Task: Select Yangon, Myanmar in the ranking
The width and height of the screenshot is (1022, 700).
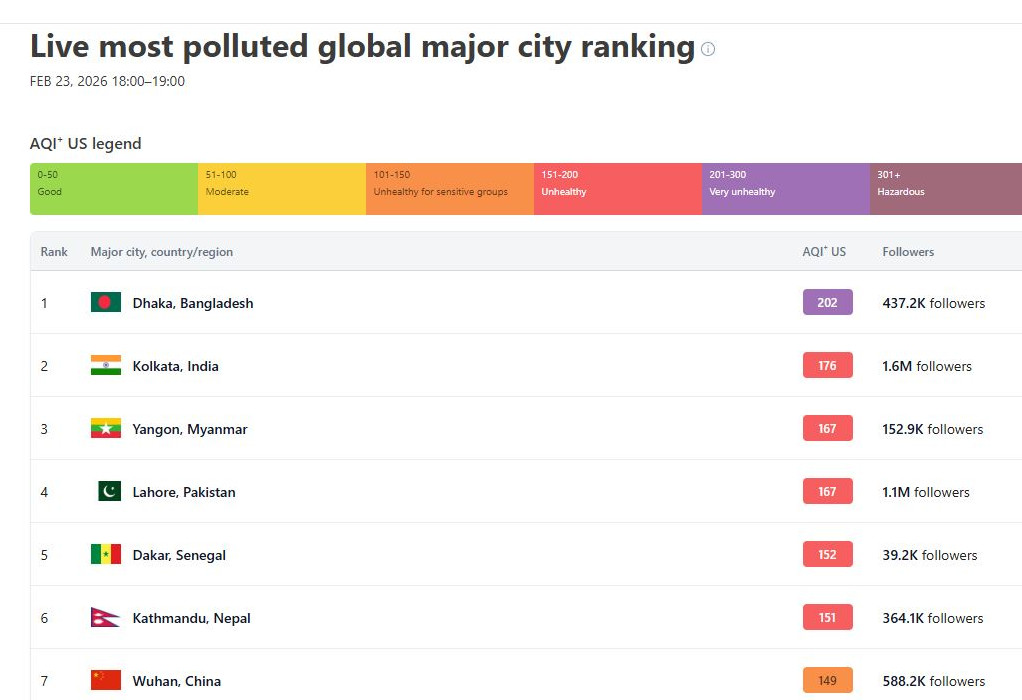Action: pos(190,429)
